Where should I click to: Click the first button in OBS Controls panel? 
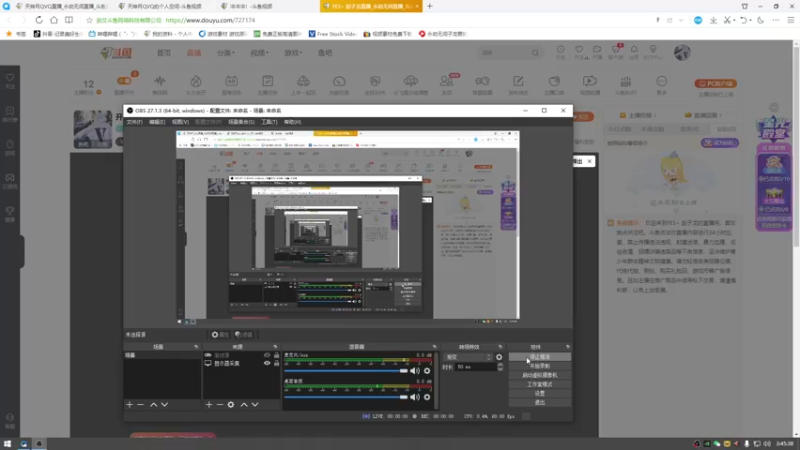point(540,357)
